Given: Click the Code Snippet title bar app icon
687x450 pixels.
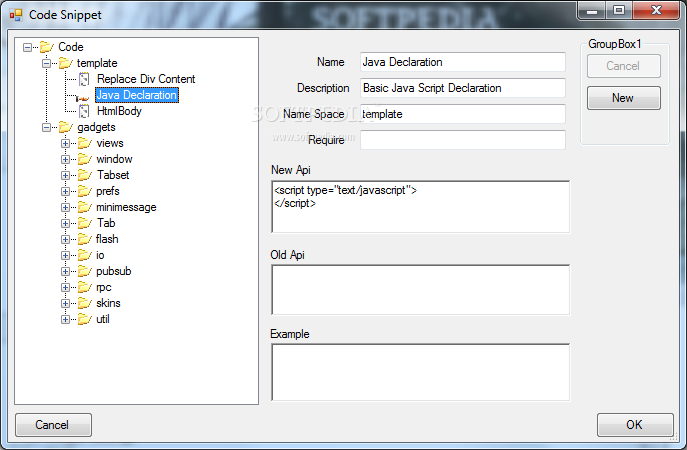Looking at the screenshot, I should coord(16,15).
